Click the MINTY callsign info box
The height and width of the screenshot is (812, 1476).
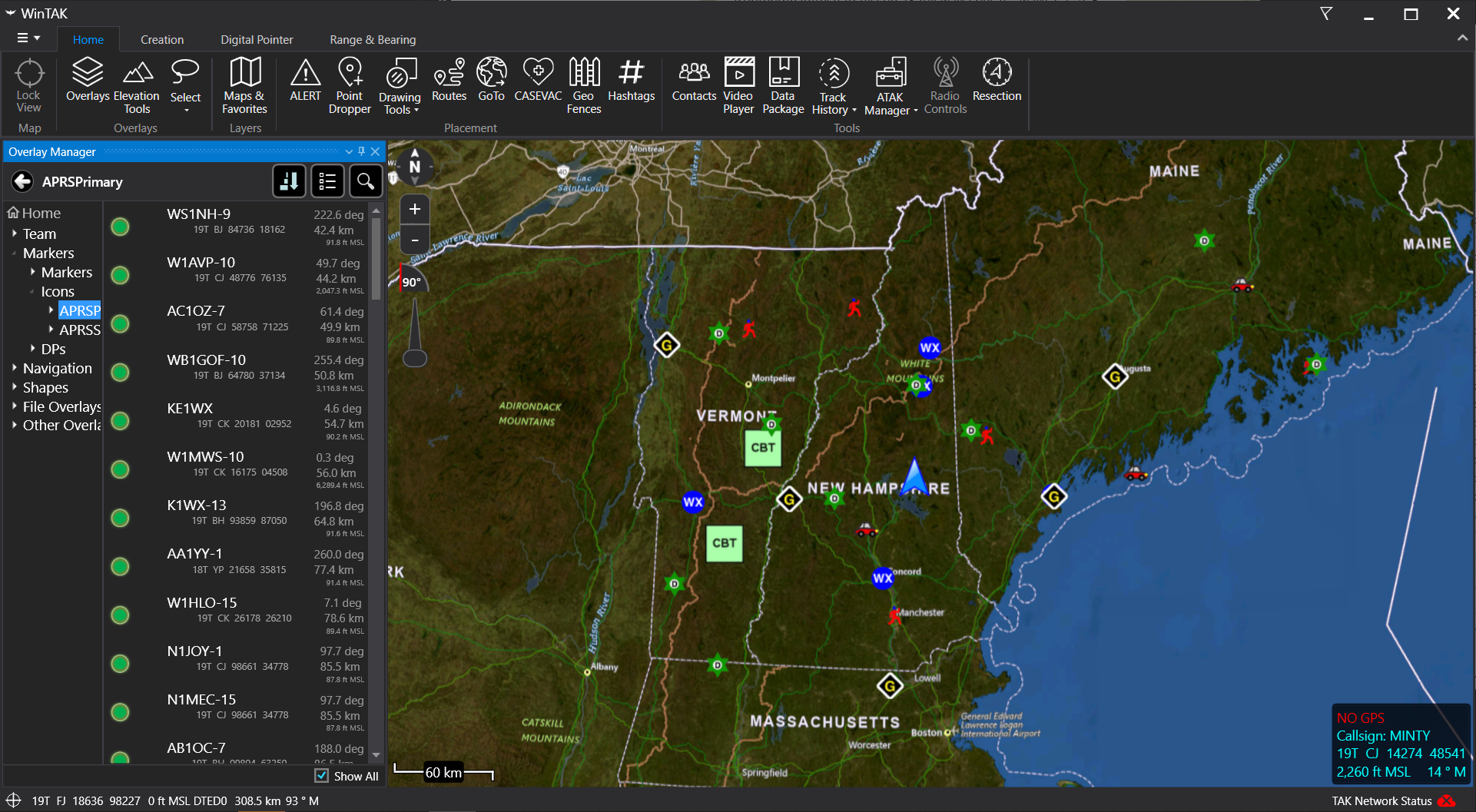1401,744
